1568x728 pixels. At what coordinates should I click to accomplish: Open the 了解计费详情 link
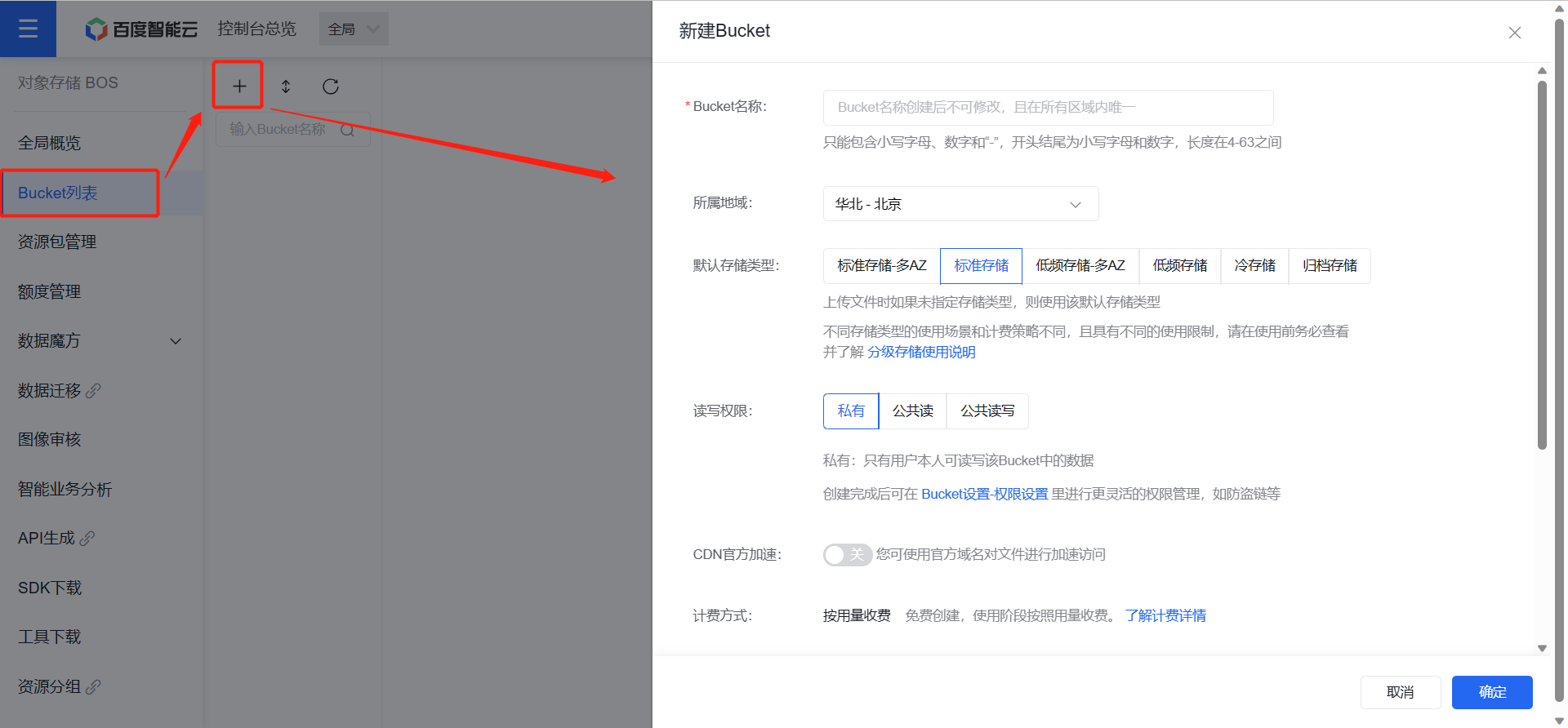[x=1165, y=615]
